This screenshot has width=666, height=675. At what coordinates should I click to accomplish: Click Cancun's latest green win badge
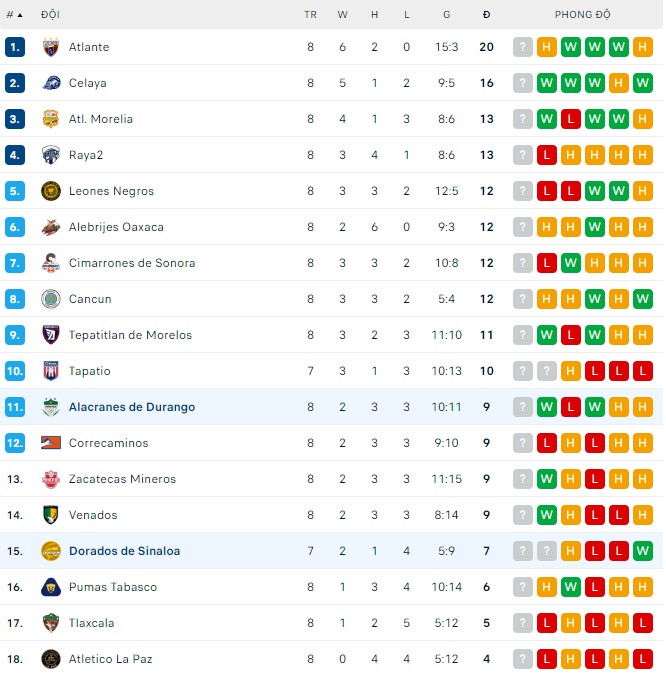point(643,299)
